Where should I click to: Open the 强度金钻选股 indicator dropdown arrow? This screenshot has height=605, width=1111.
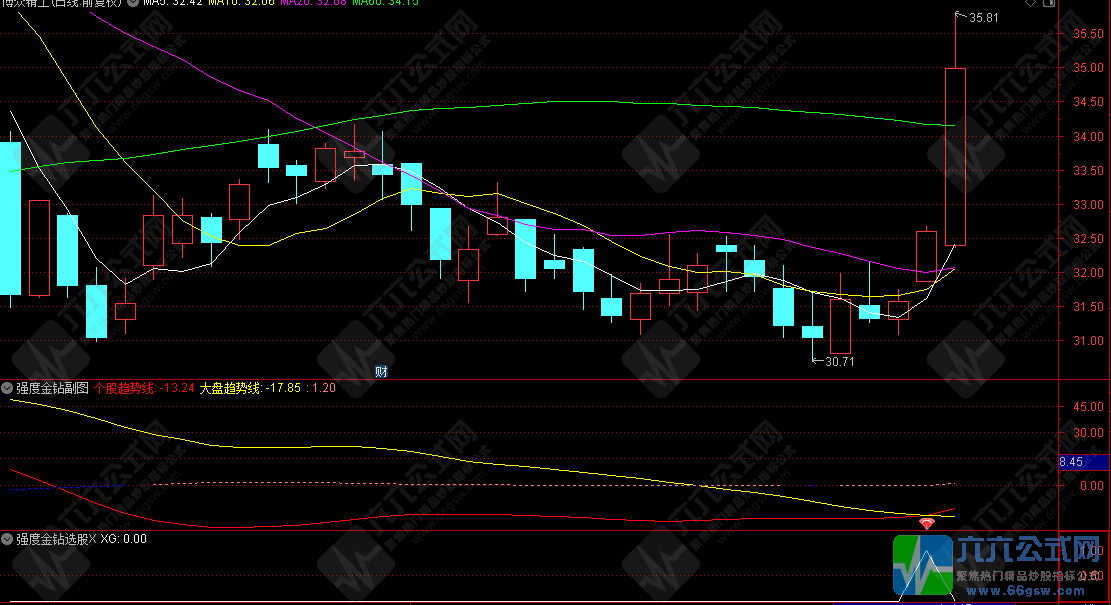pyautogui.click(x=8, y=538)
